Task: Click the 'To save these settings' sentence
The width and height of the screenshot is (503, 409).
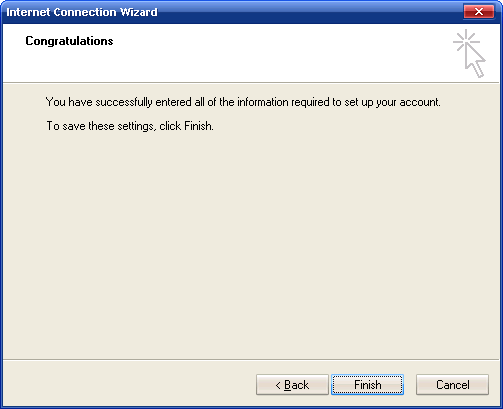Action: 130,126
